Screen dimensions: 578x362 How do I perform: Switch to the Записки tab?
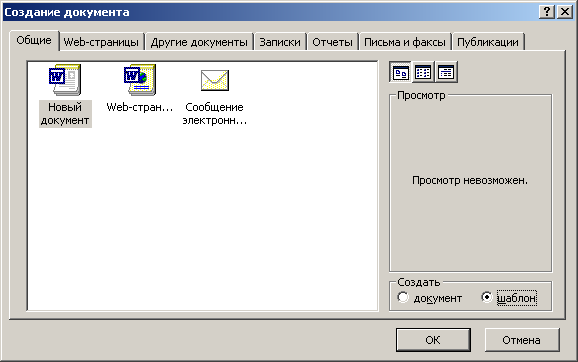pyautogui.click(x=280, y=42)
